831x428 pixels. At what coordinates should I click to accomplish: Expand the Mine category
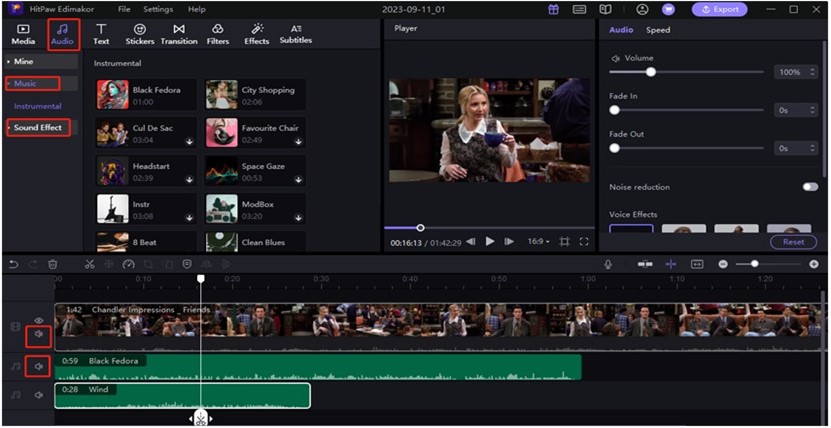pos(41,61)
